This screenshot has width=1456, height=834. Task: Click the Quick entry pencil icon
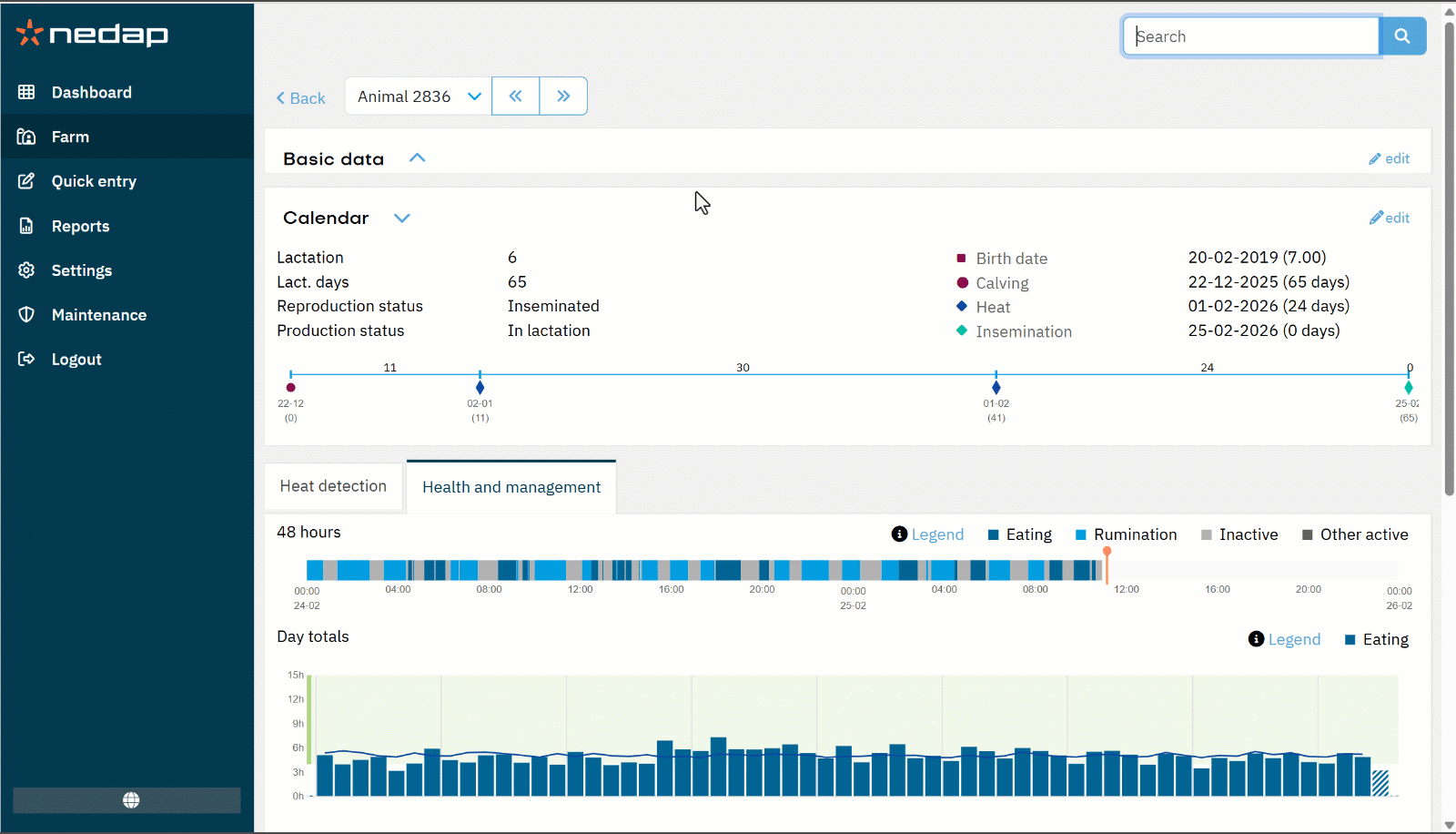point(26,181)
